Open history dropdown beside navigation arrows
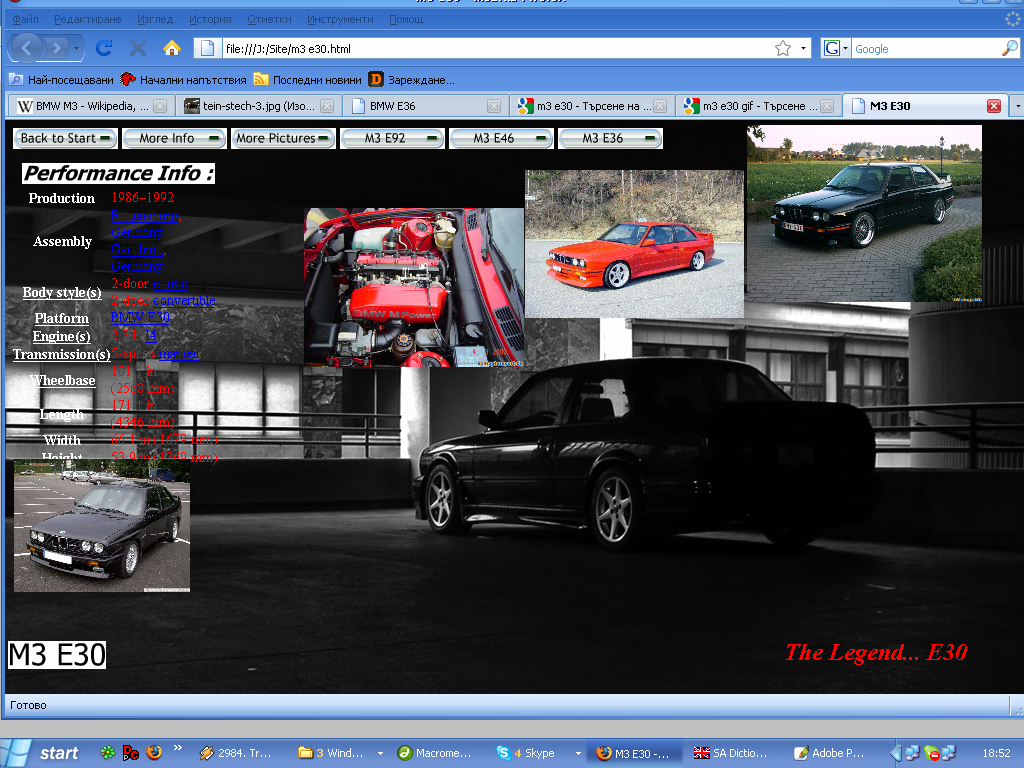 point(76,48)
